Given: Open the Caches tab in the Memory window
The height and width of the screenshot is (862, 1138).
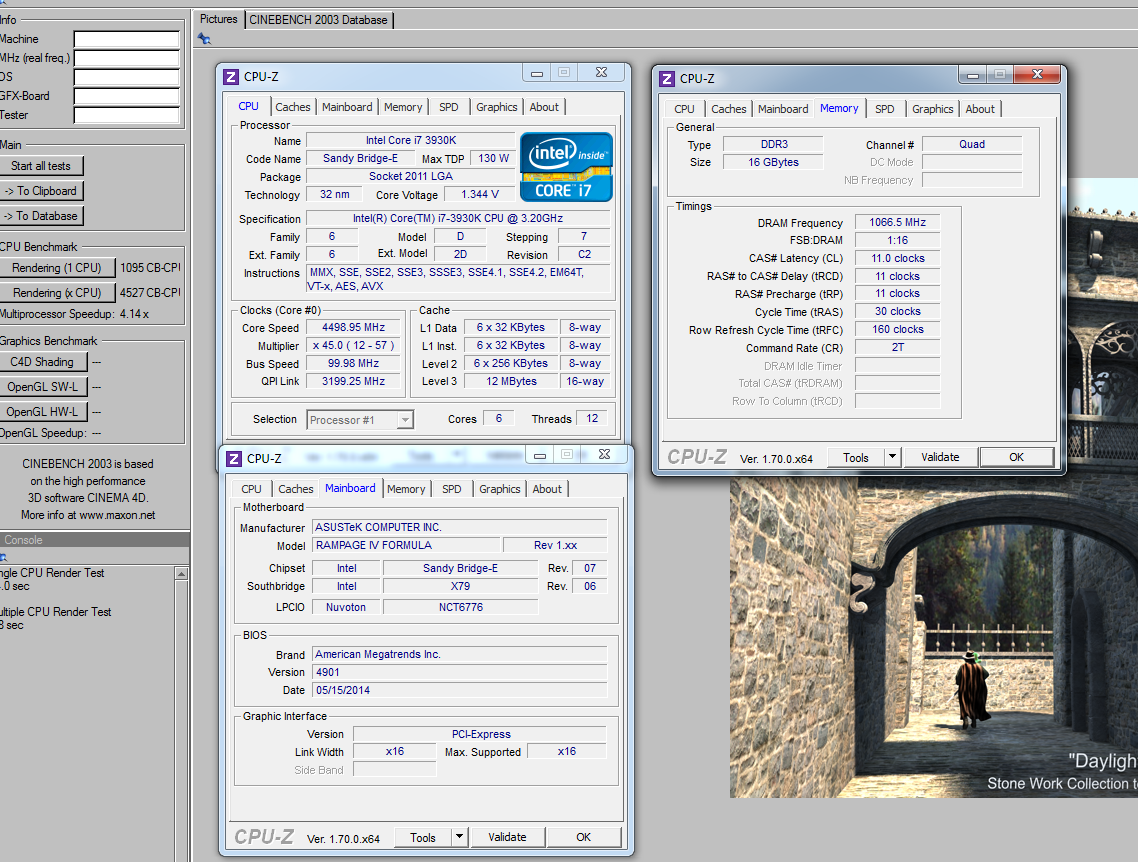Looking at the screenshot, I should point(729,109).
